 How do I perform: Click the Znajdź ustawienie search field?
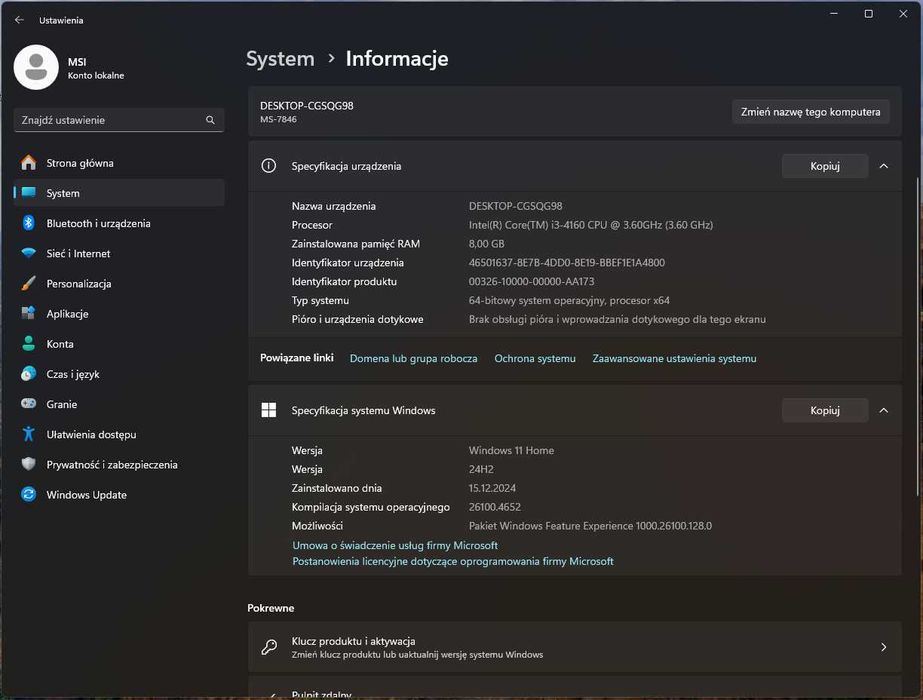119,120
